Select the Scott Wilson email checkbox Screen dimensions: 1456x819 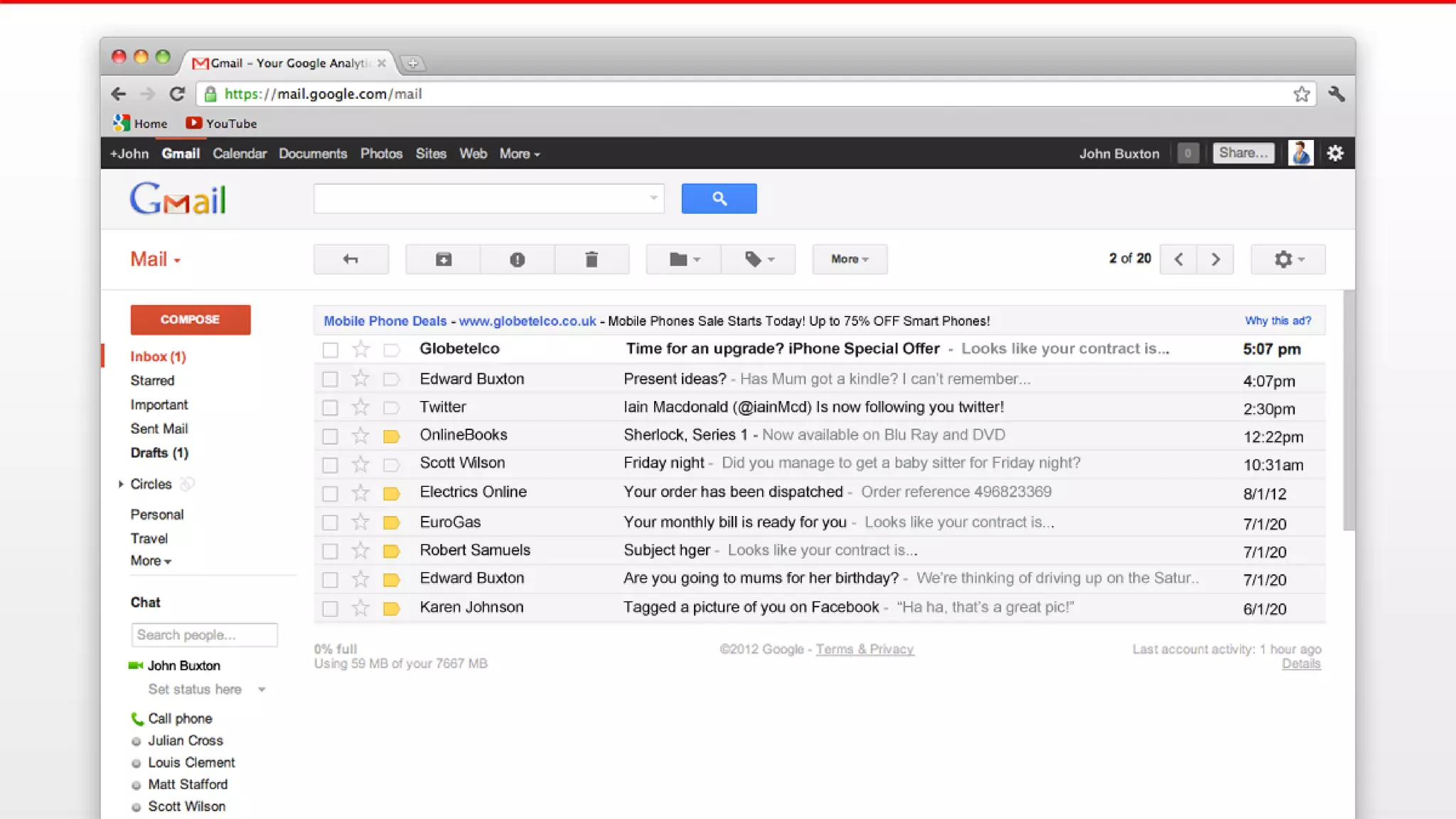pos(330,465)
